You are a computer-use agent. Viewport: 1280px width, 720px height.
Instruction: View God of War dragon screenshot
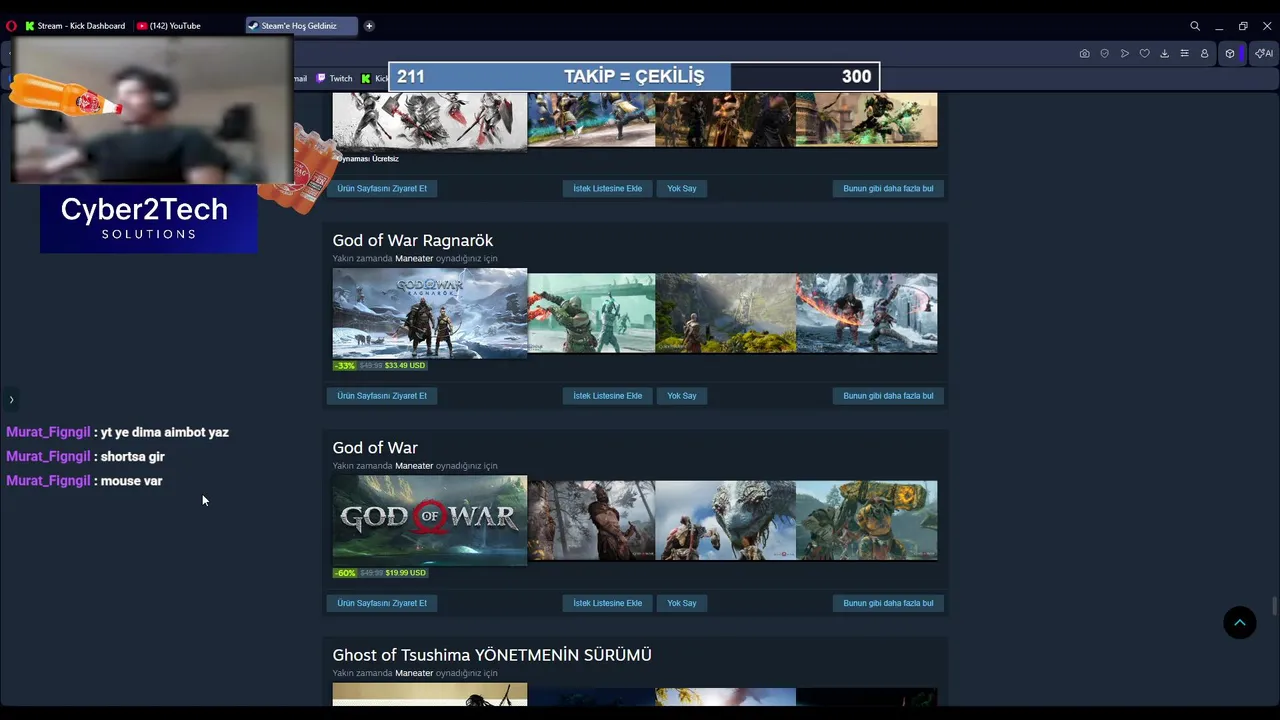click(726, 520)
